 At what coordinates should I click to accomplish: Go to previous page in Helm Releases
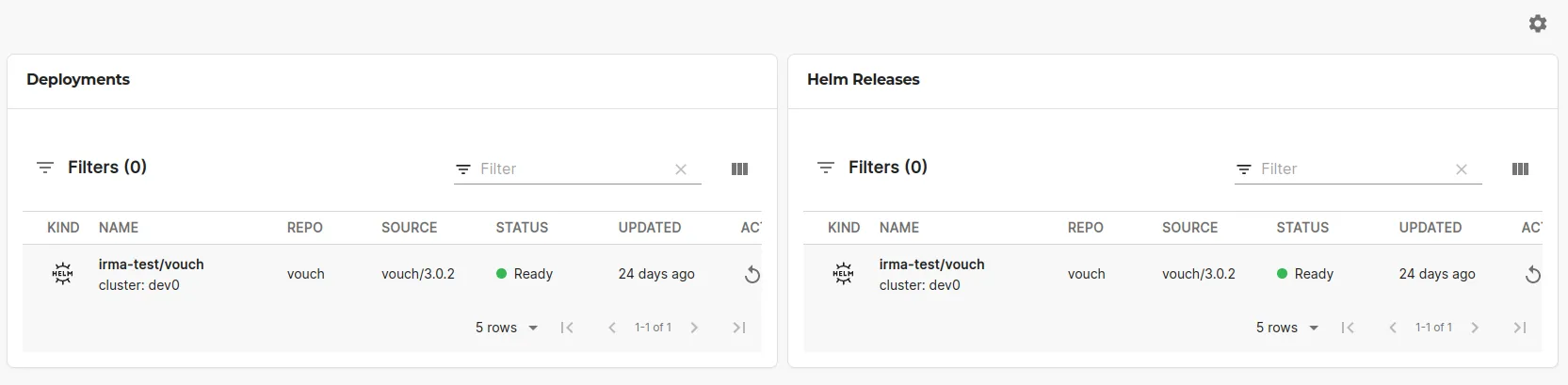click(1393, 328)
